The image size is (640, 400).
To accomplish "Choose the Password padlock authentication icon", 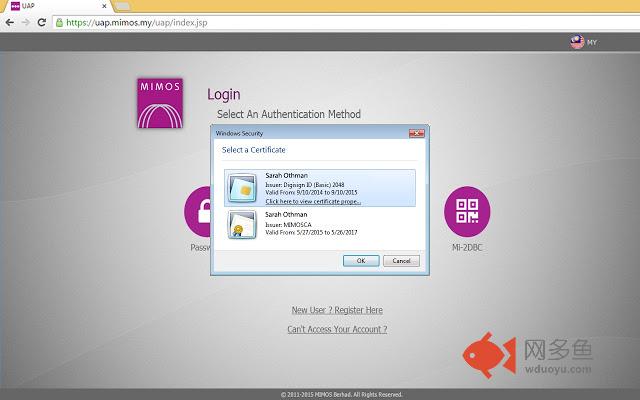I will coord(198,211).
